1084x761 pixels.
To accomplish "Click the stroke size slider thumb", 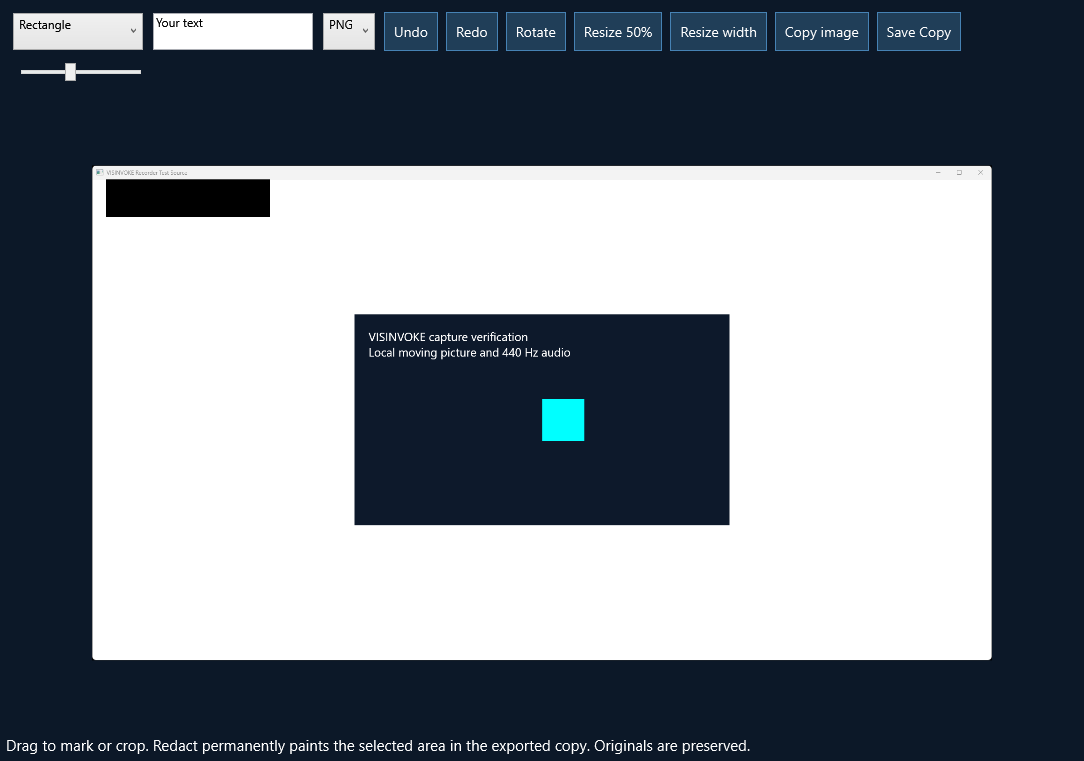I will [71, 72].
